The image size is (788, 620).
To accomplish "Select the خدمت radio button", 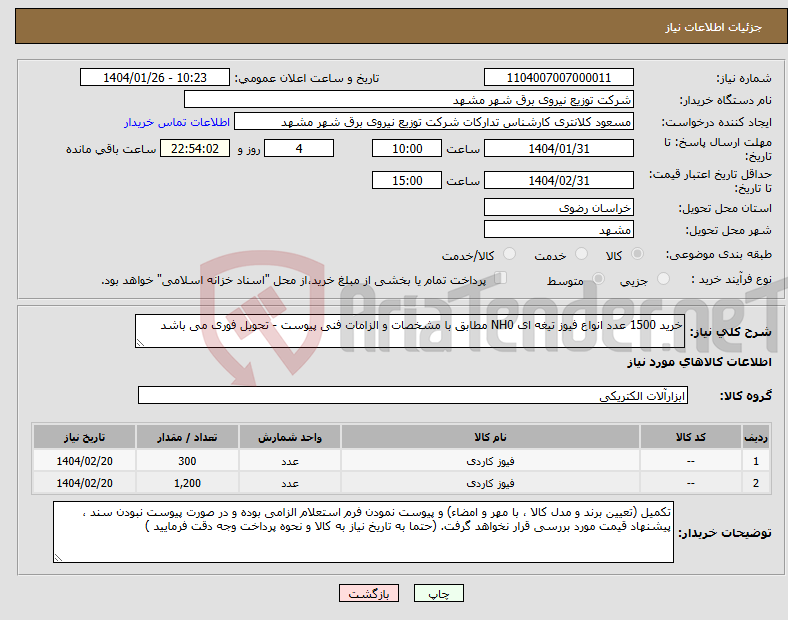I will coord(581,254).
